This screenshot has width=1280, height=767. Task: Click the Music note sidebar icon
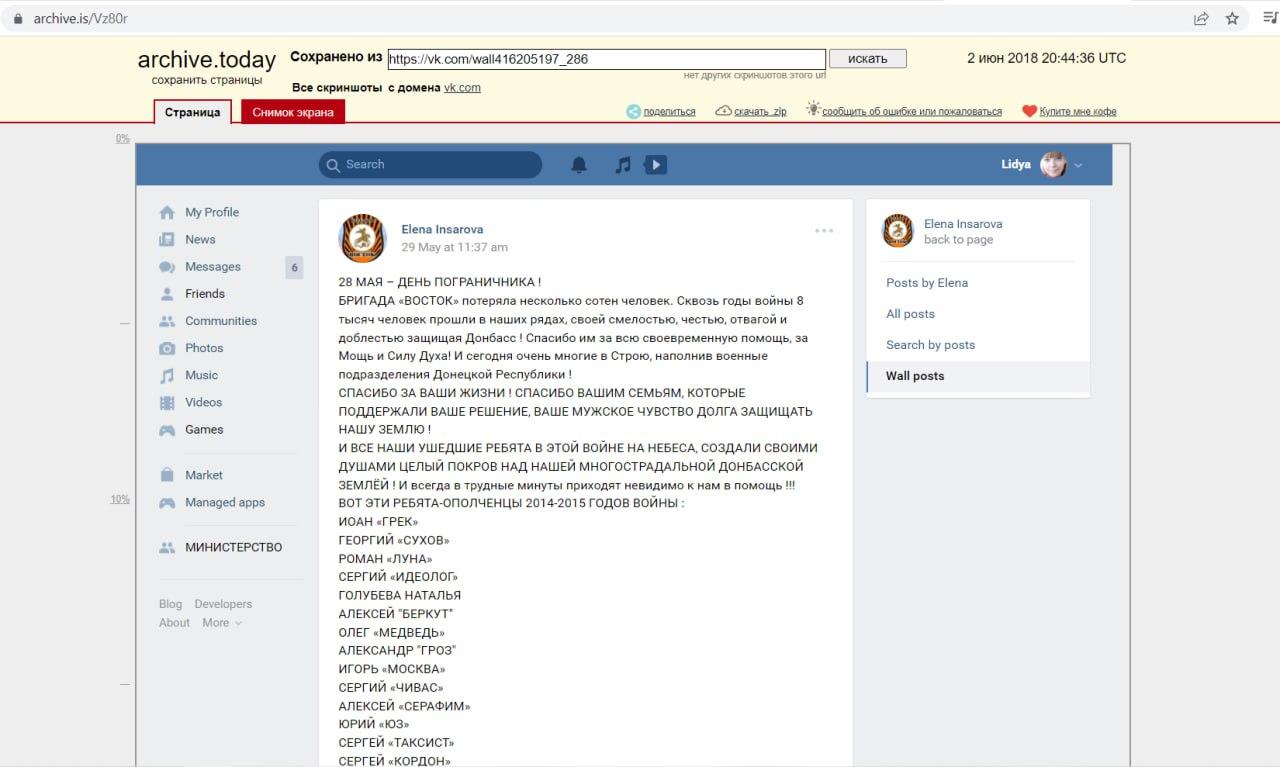pos(167,375)
